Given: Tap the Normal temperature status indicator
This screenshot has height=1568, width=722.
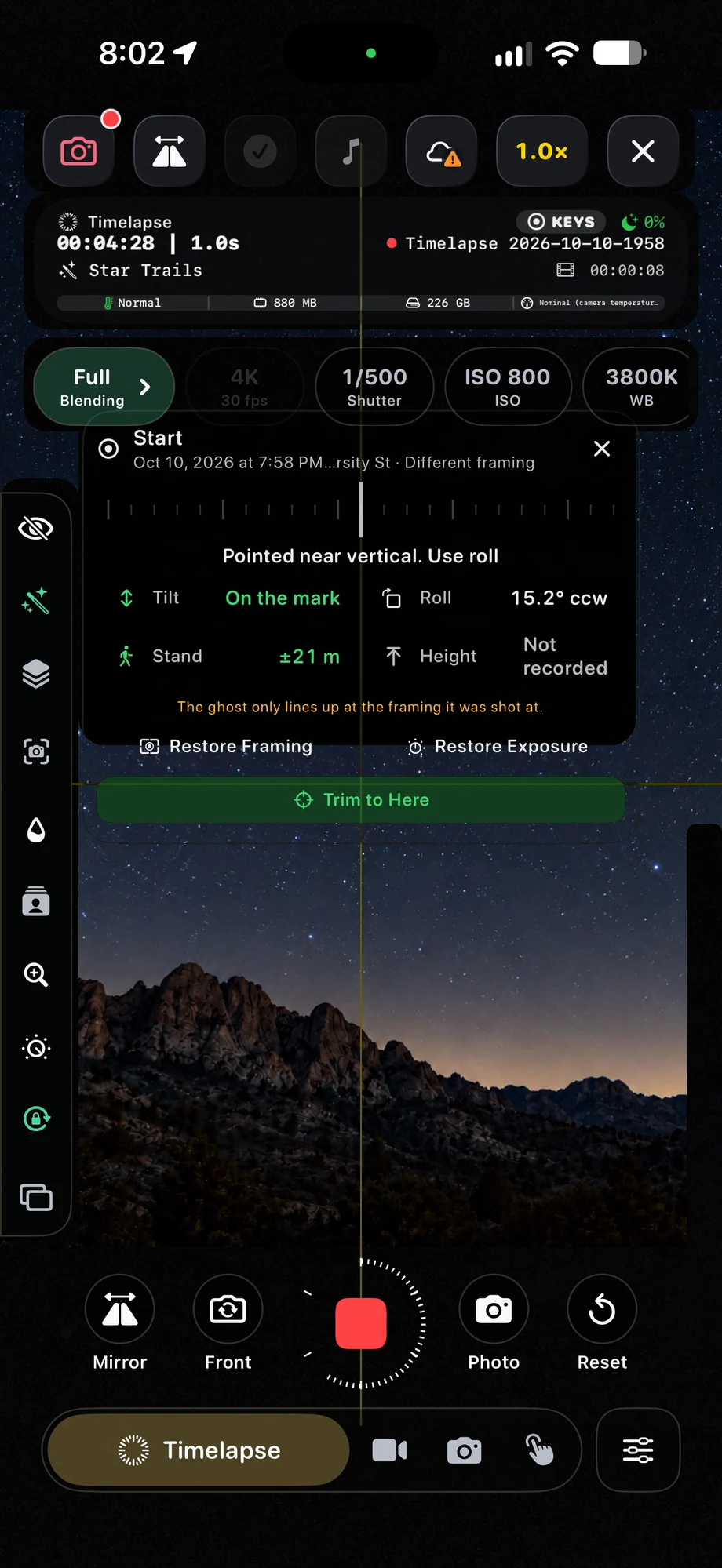Looking at the screenshot, I should [x=132, y=303].
